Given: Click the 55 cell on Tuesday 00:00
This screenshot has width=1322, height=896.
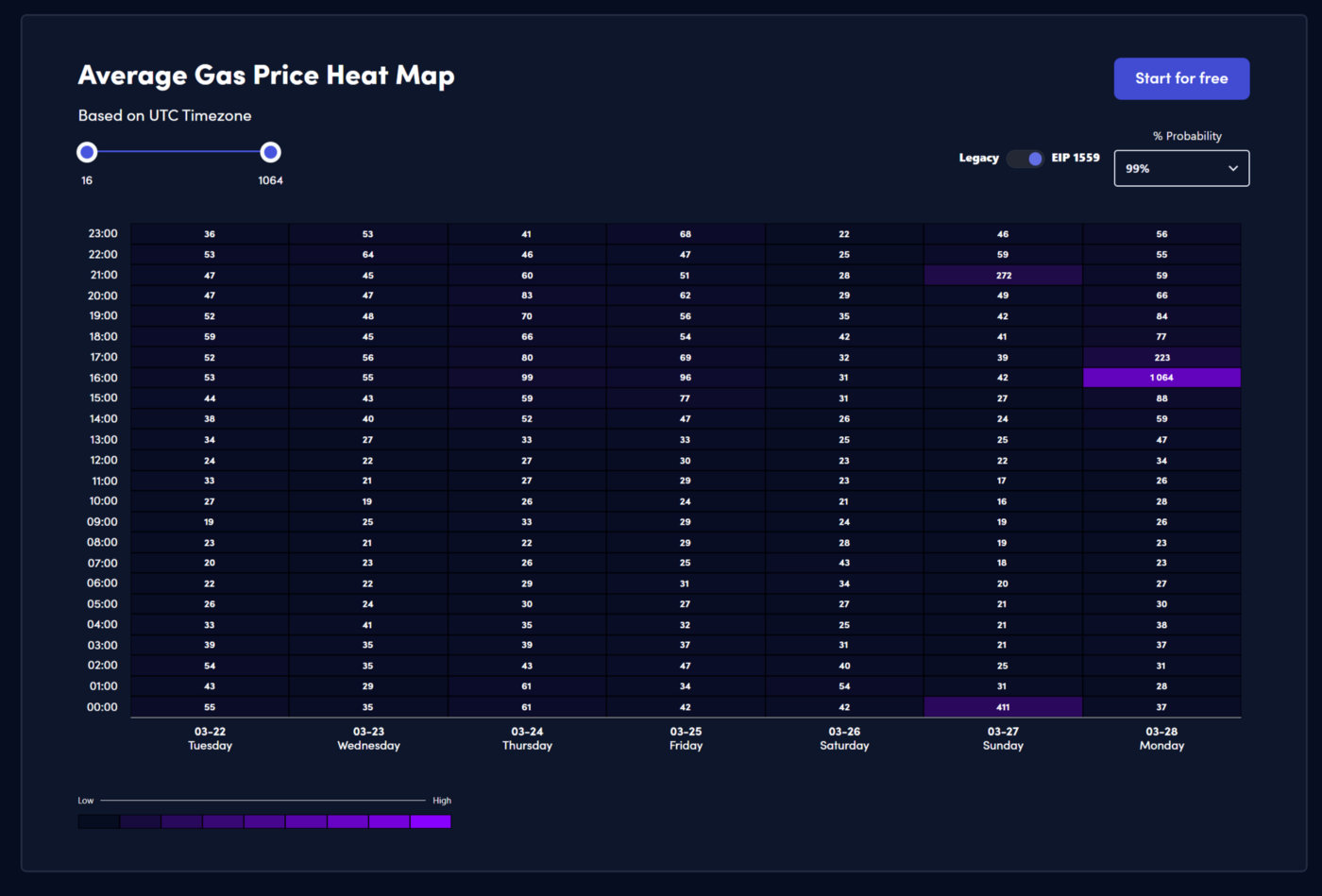Looking at the screenshot, I should (x=210, y=707).
